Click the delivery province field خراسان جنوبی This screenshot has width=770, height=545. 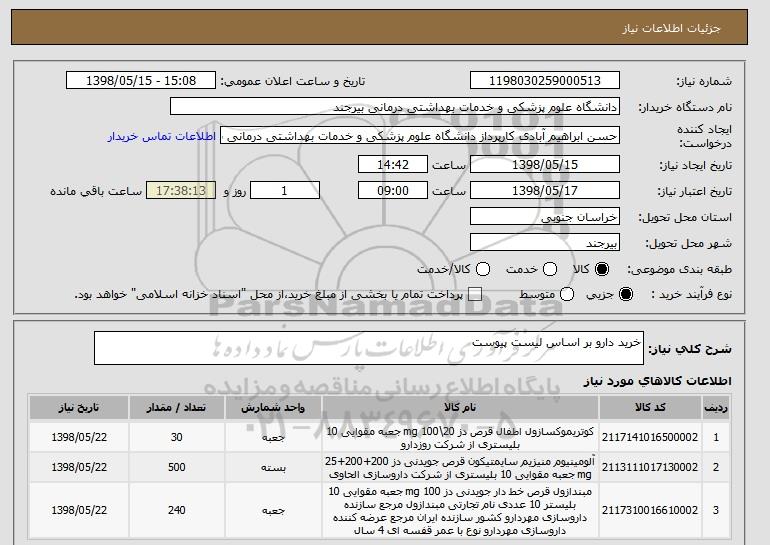tap(545, 217)
